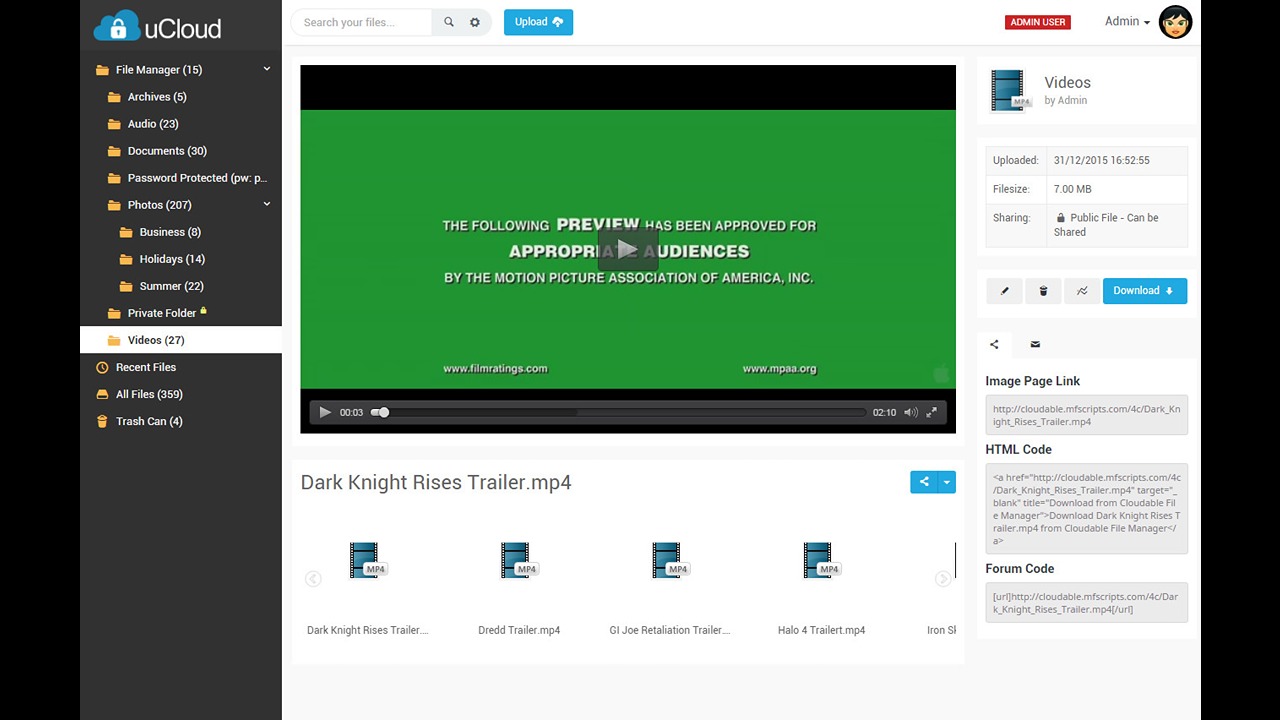The width and height of the screenshot is (1280, 720).
Task: Click the Forum Code box
Action: pyautogui.click(x=1087, y=603)
